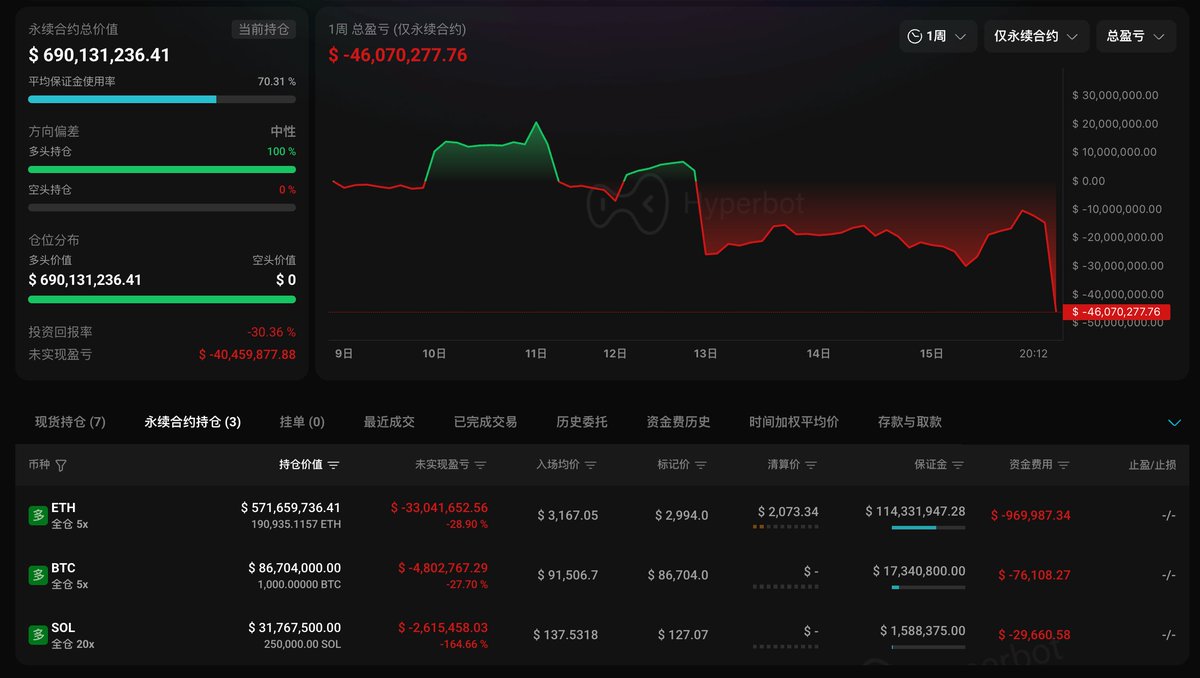Click the sort icon next to 入场均价
Screen dimensions: 1200x678
[590, 465]
